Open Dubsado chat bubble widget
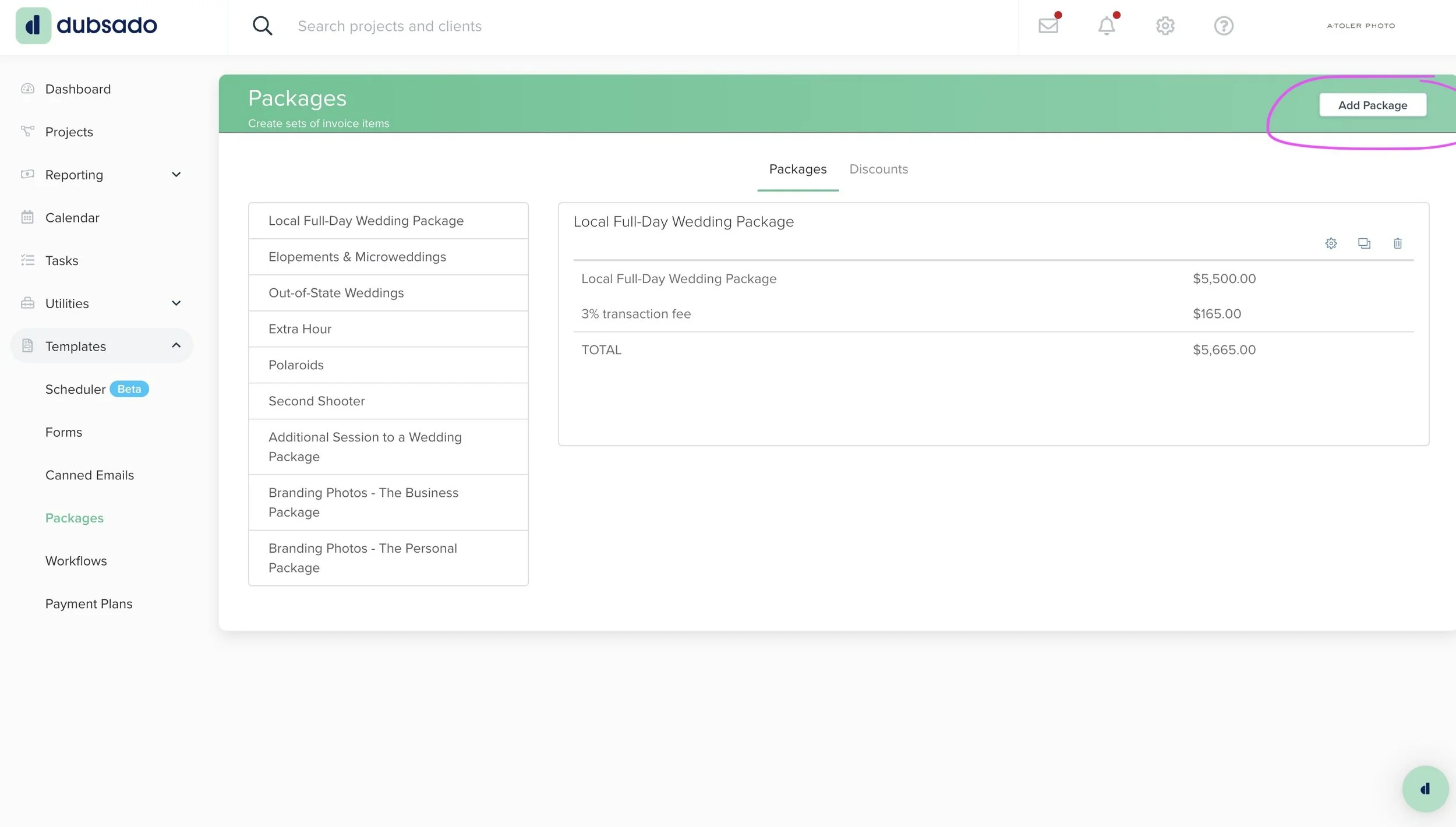The width and height of the screenshot is (1456, 827). (1425, 789)
